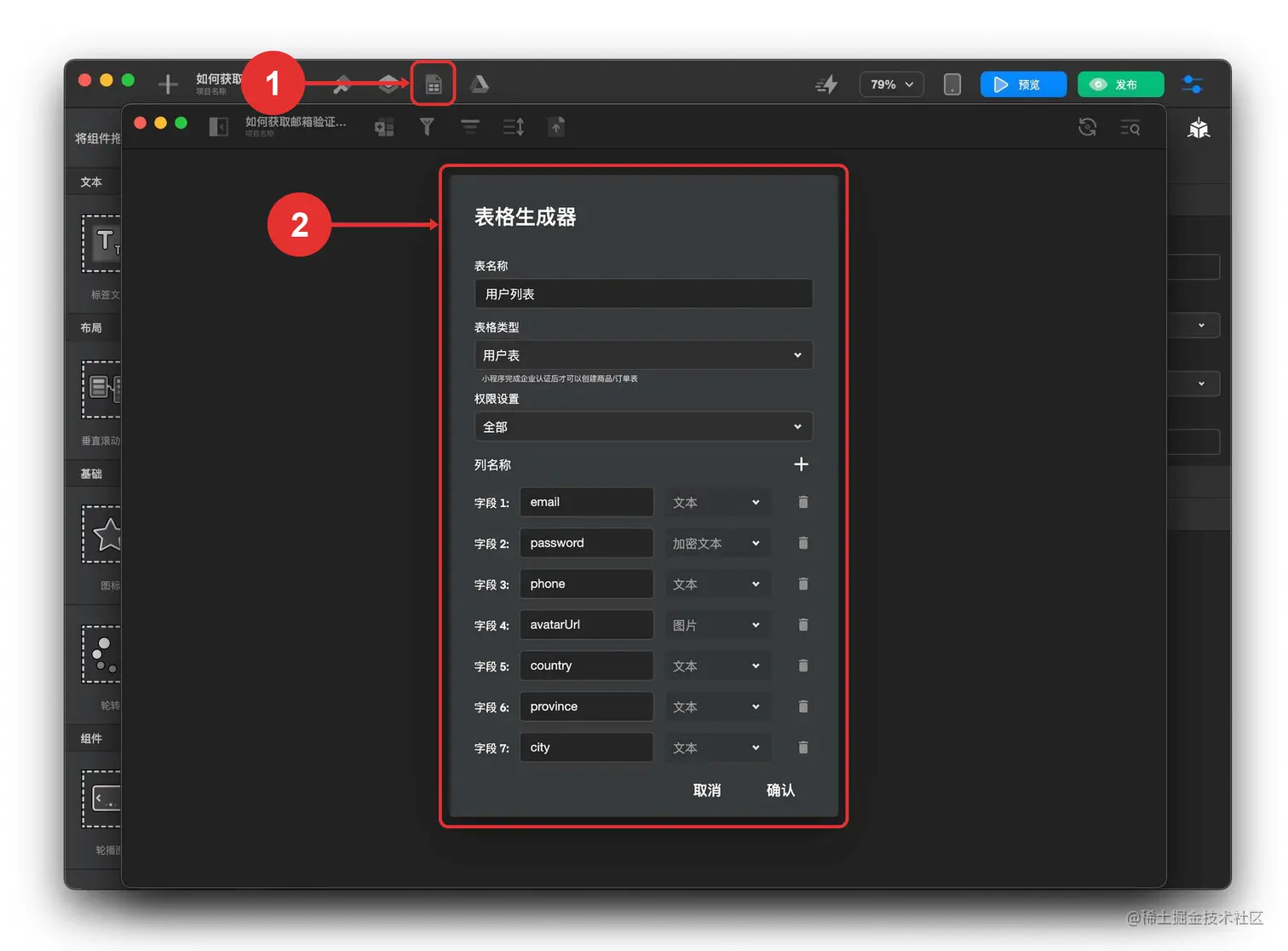
Task: Delete the city field with trash icon
Action: click(802, 747)
